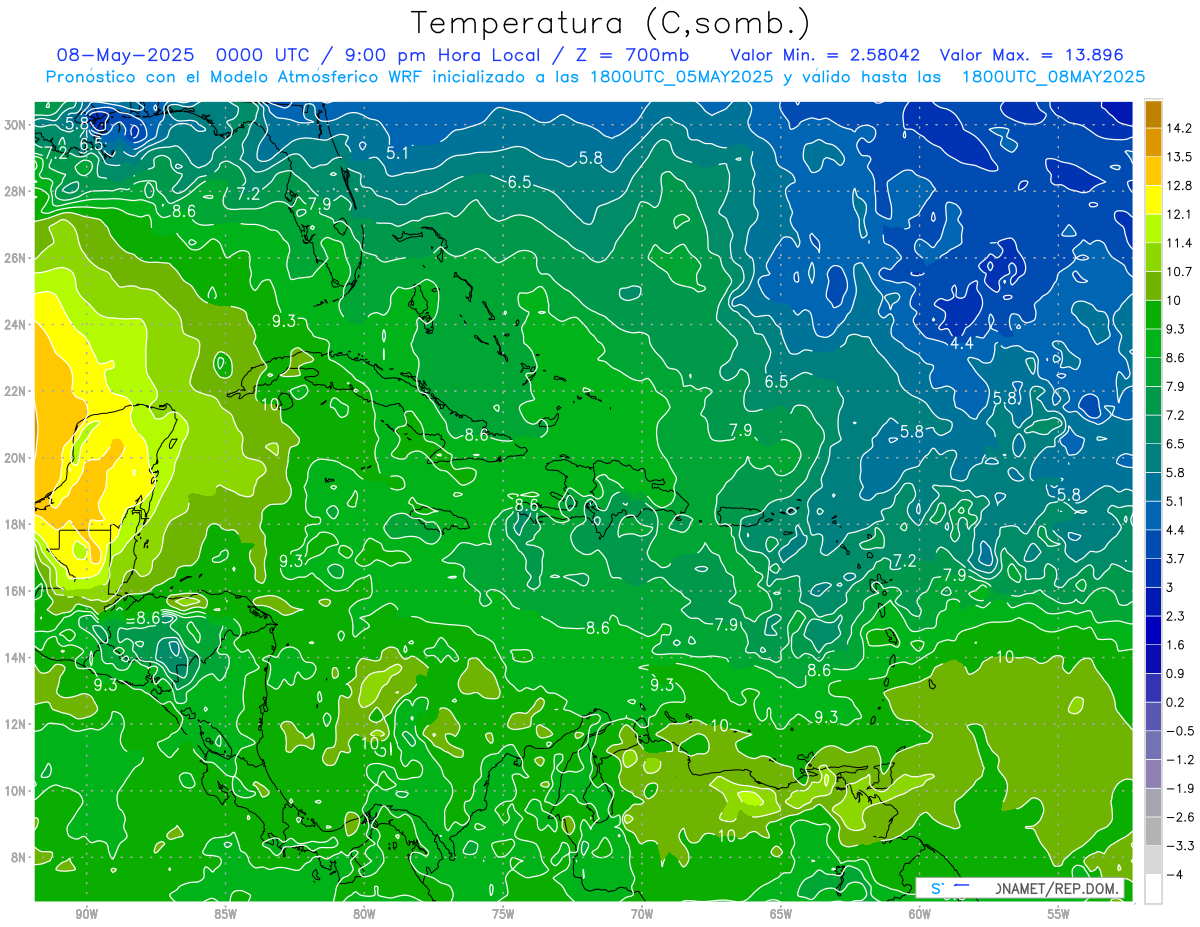Click the 11.4 label on the color bar
1200x927 pixels.
click(1179, 243)
